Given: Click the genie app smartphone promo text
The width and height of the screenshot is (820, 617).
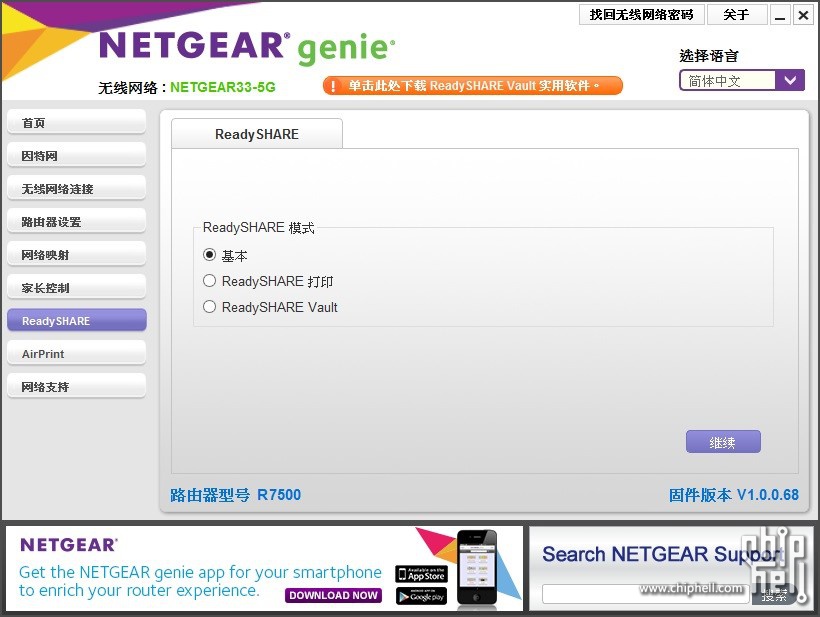Looking at the screenshot, I should [x=200, y=581].
